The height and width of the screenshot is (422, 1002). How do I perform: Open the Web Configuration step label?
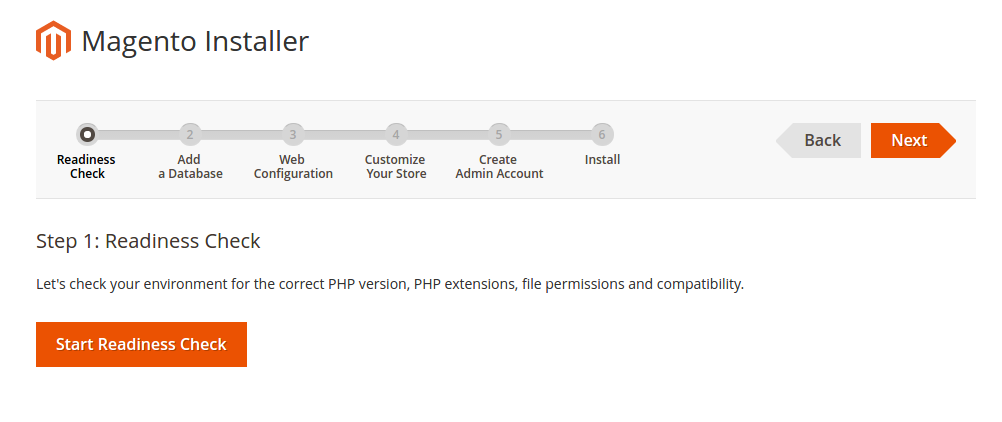(293, 167)
